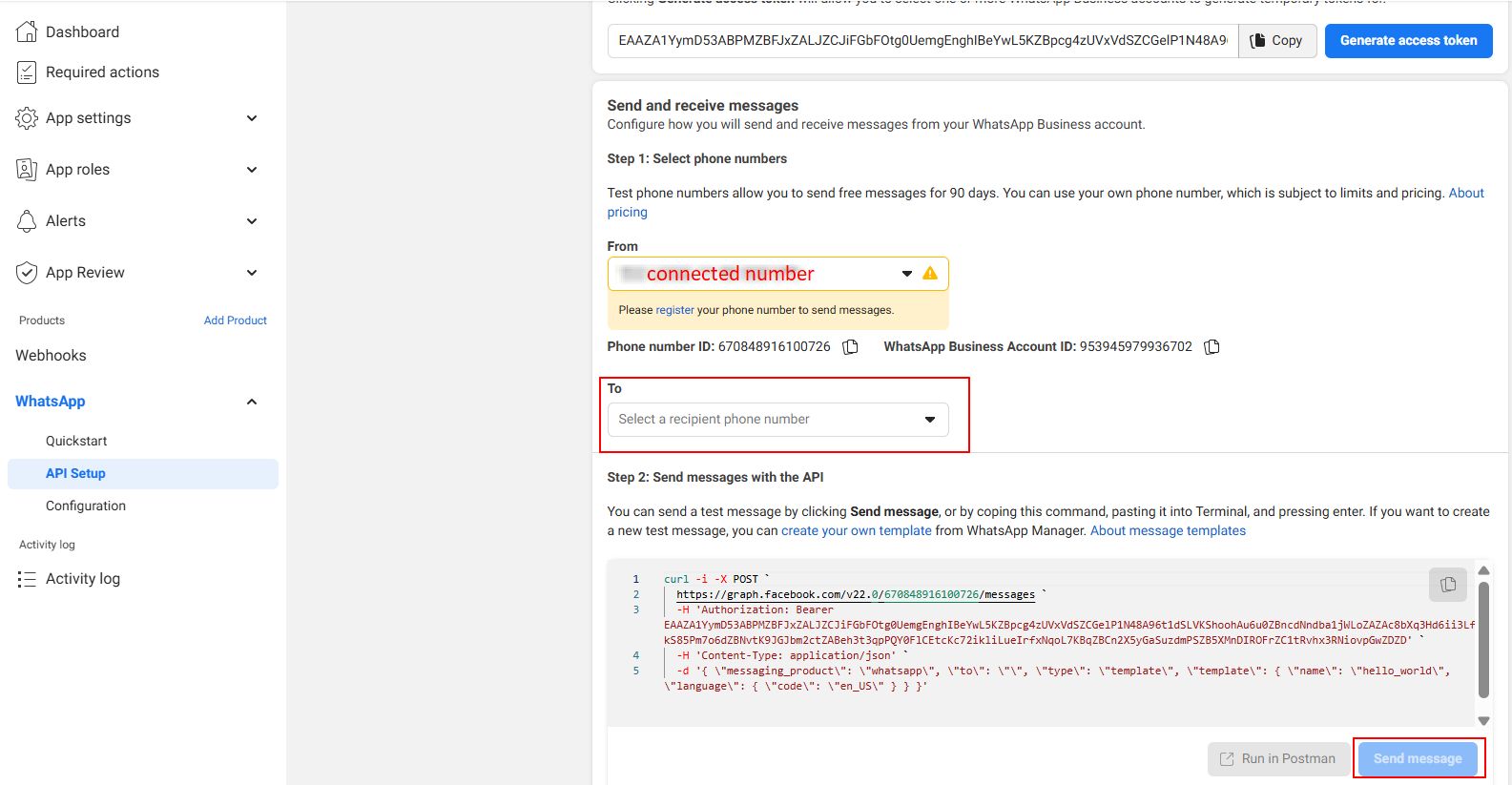Viewport: 1512px width, 785px height.
Task: Open the Quickstart menu item
Action: tap(76, 441)
